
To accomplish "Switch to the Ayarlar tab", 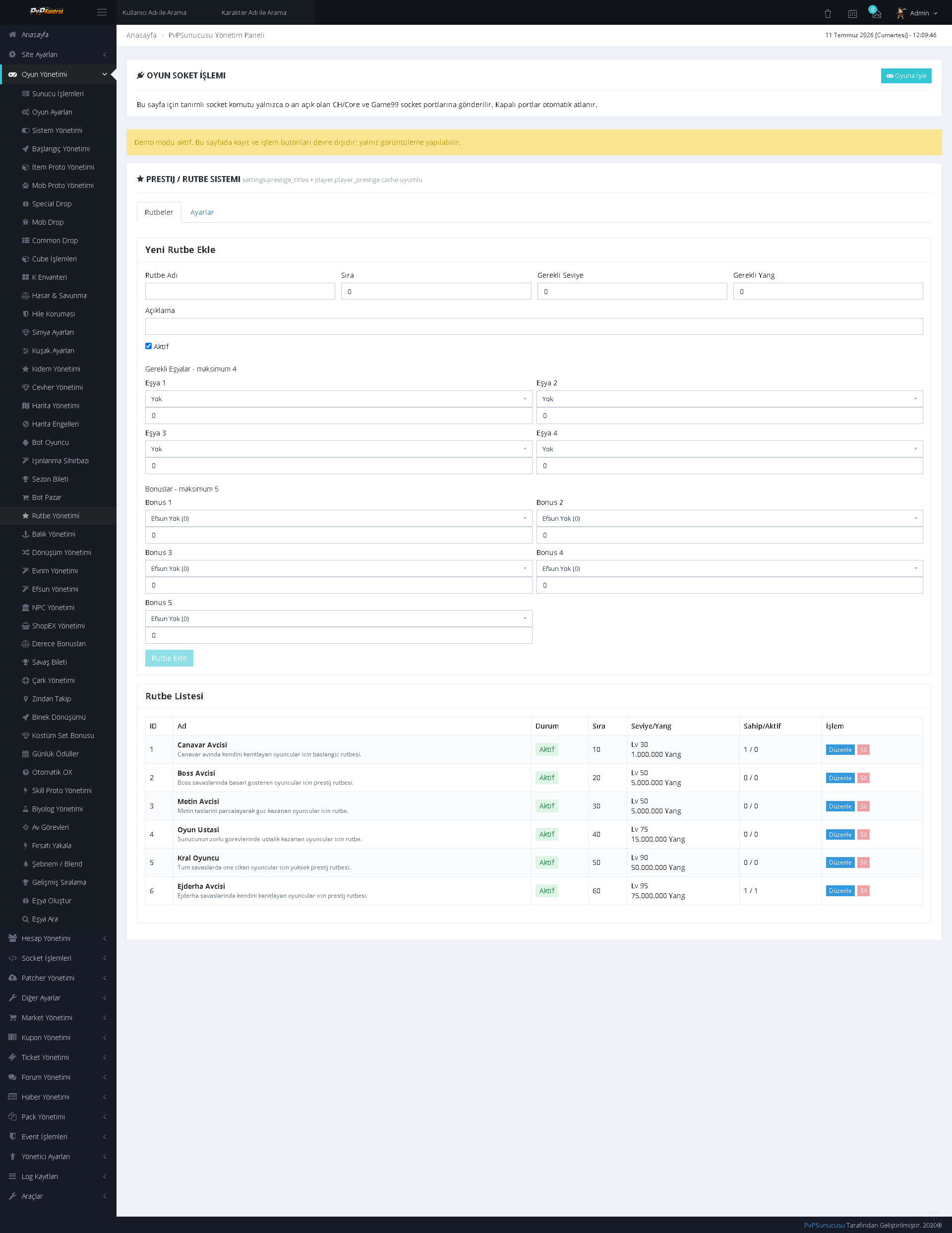I will pos(202,212).
